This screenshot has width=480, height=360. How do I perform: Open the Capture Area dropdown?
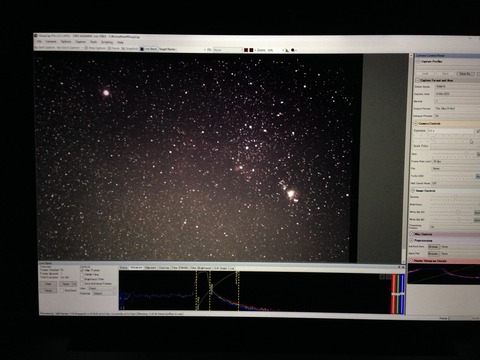coord(457,94)
